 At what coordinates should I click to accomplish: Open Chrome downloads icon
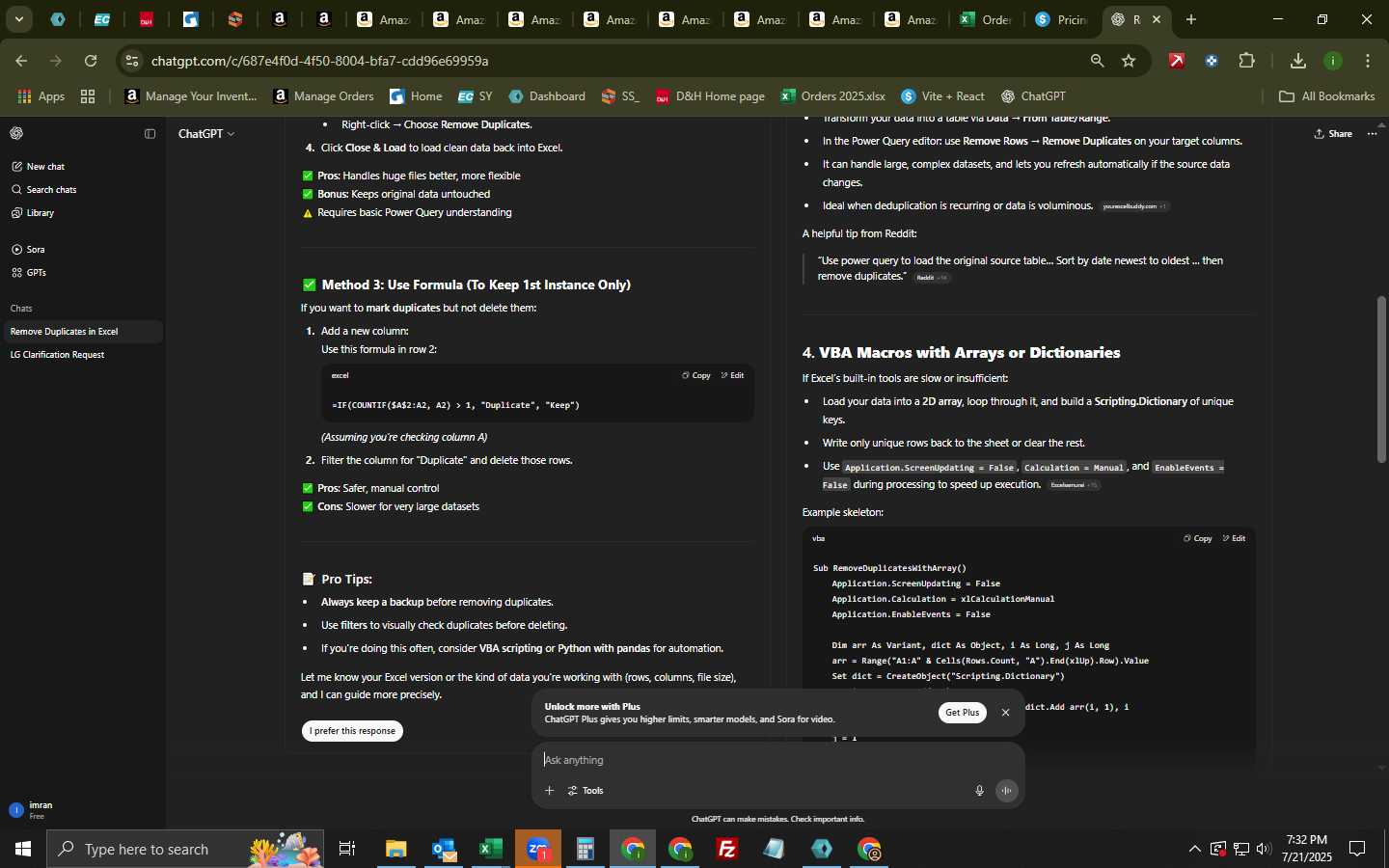1298,61
